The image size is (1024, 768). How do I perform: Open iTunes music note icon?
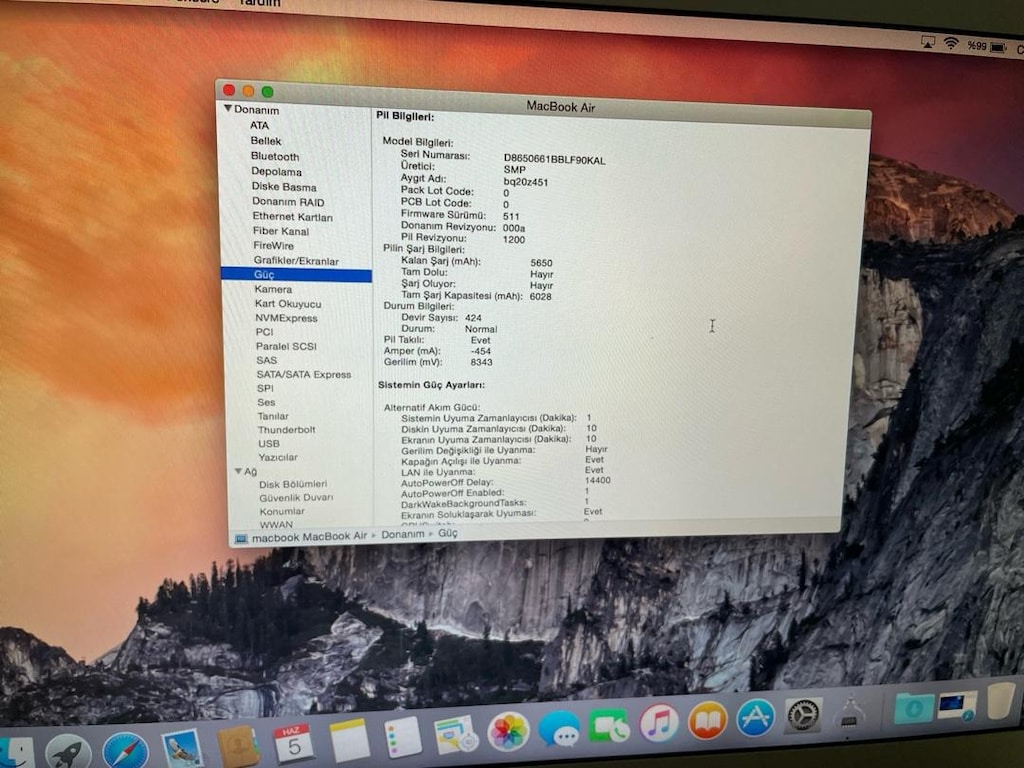click(x=659, y=723)
